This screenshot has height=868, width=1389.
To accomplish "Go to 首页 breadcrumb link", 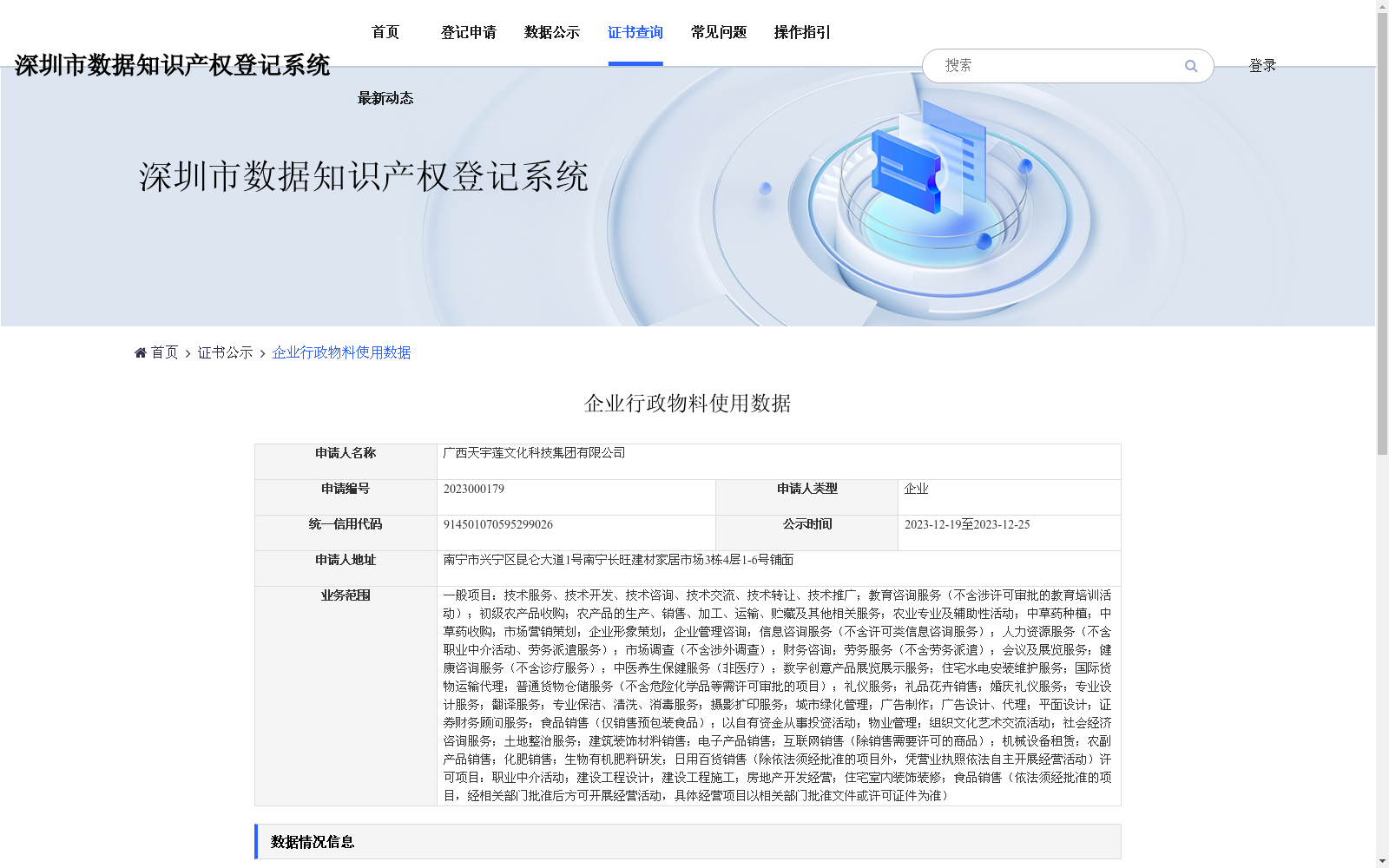I will tap(164, 352).
